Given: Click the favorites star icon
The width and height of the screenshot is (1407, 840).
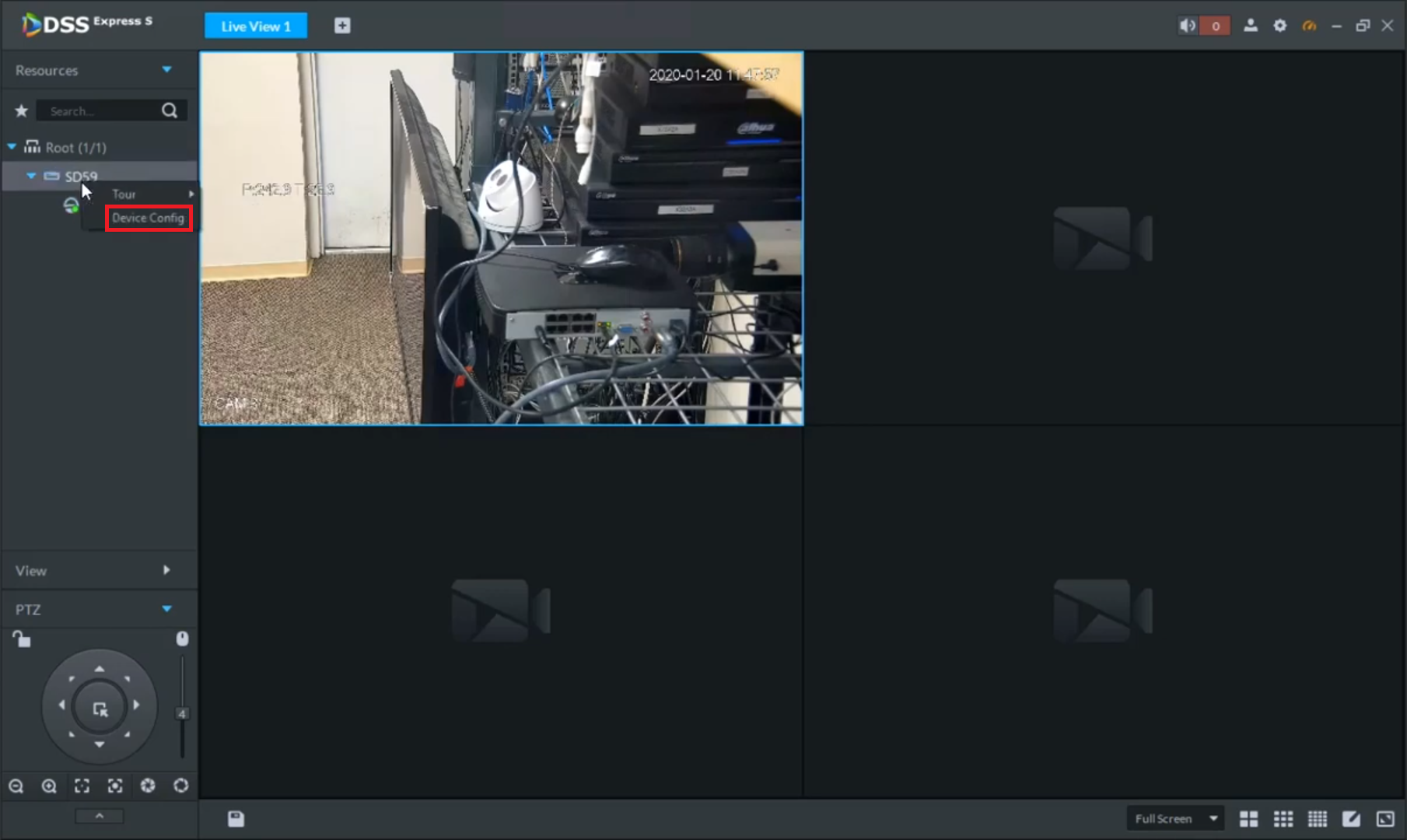Looking at the screenshot, I should point(22,110).
